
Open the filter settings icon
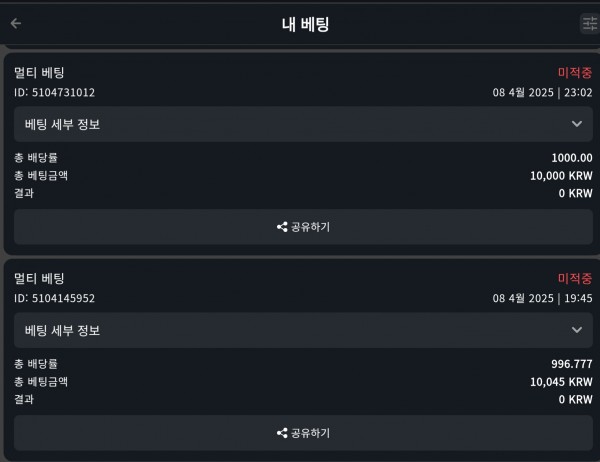click(x=590, y=24)
